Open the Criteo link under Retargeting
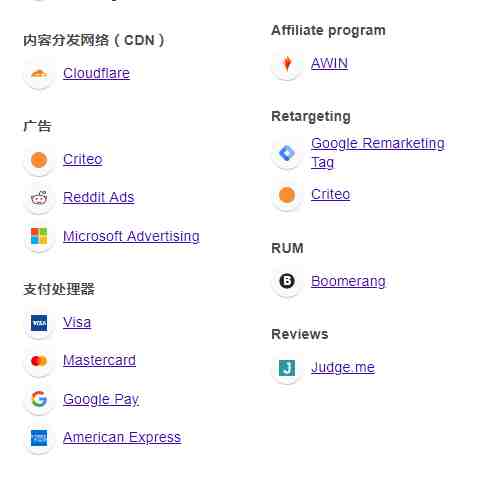The width and height of the screenshot is (485, 479). click(x=330, y=194)
